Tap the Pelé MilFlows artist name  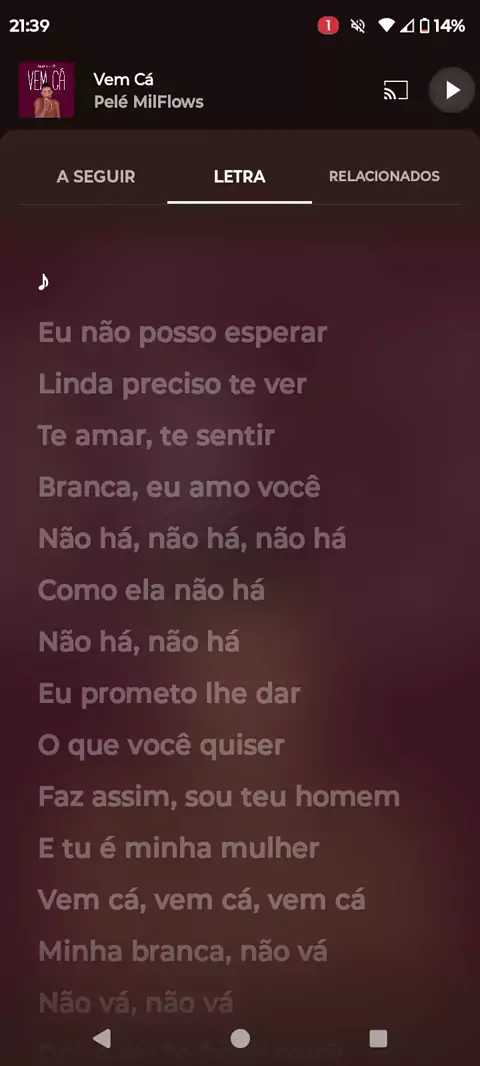tap(148, 102)
